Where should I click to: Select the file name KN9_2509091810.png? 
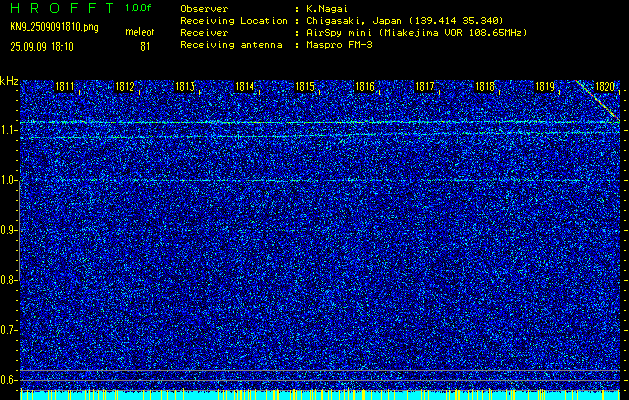point(54,27)
